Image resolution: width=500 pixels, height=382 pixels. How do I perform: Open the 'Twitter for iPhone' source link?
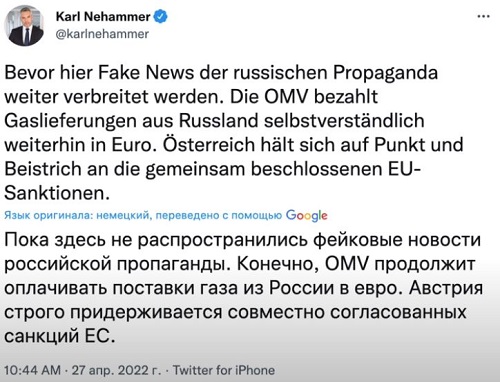click(224, 370)
